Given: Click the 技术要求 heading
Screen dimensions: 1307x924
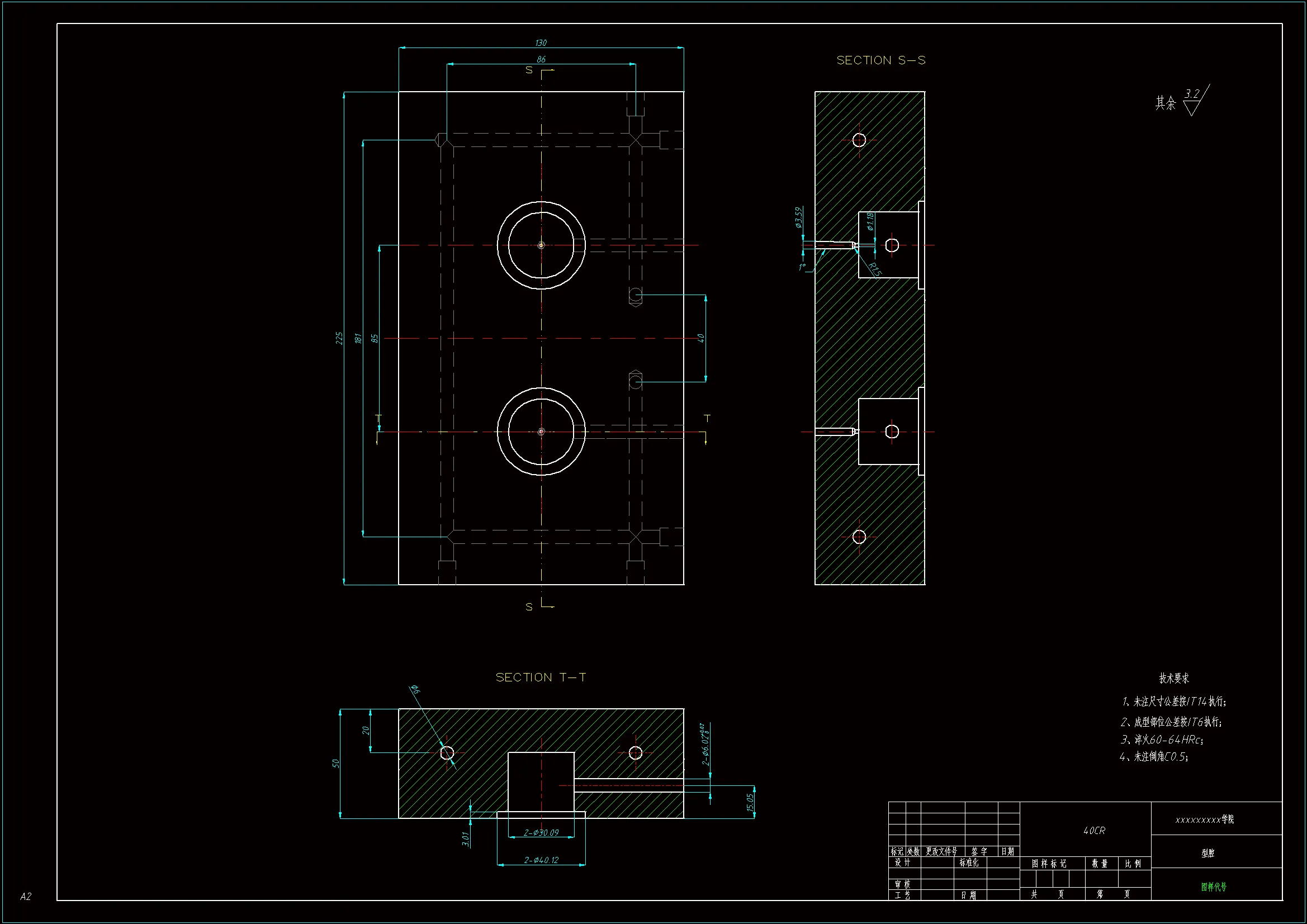Looking at the screenshot, I should [x=1174, y=678].
